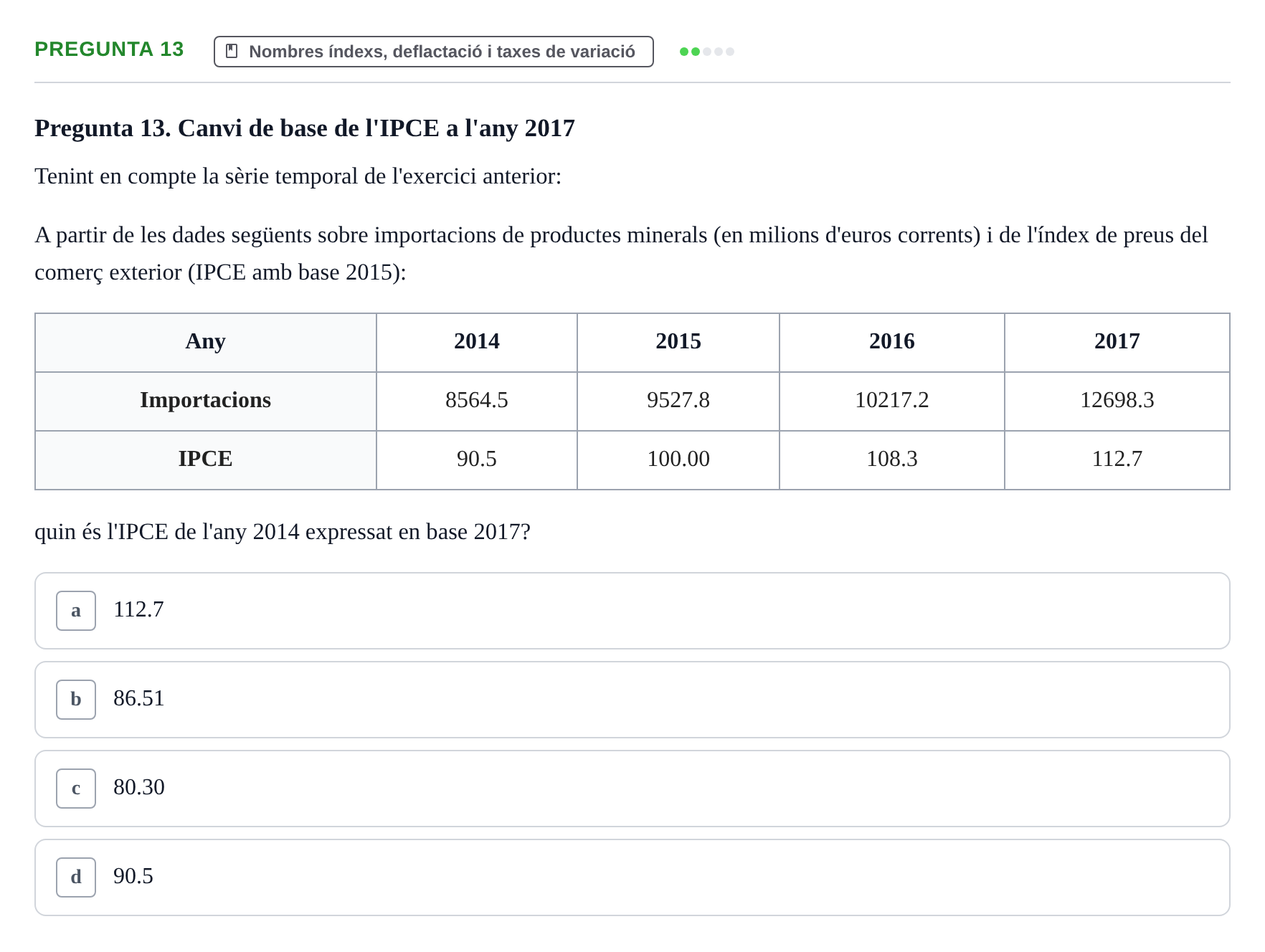Click the question title 'Canvi de base de l'IPCE'

pyautogui.click(x=304, y=128)
